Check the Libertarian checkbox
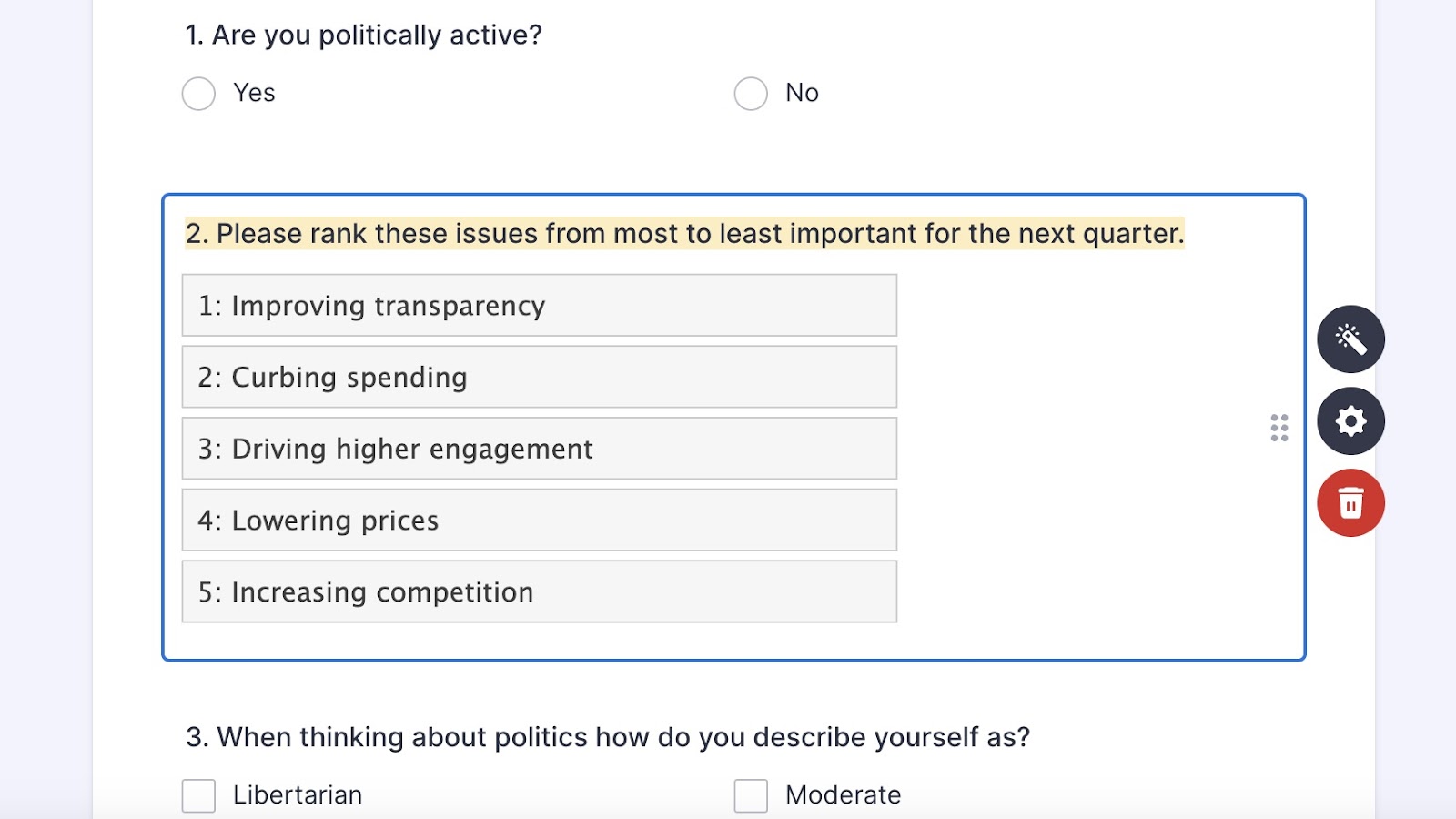Viewport: 1456px width, 819px height. click(x=198, y=795)
